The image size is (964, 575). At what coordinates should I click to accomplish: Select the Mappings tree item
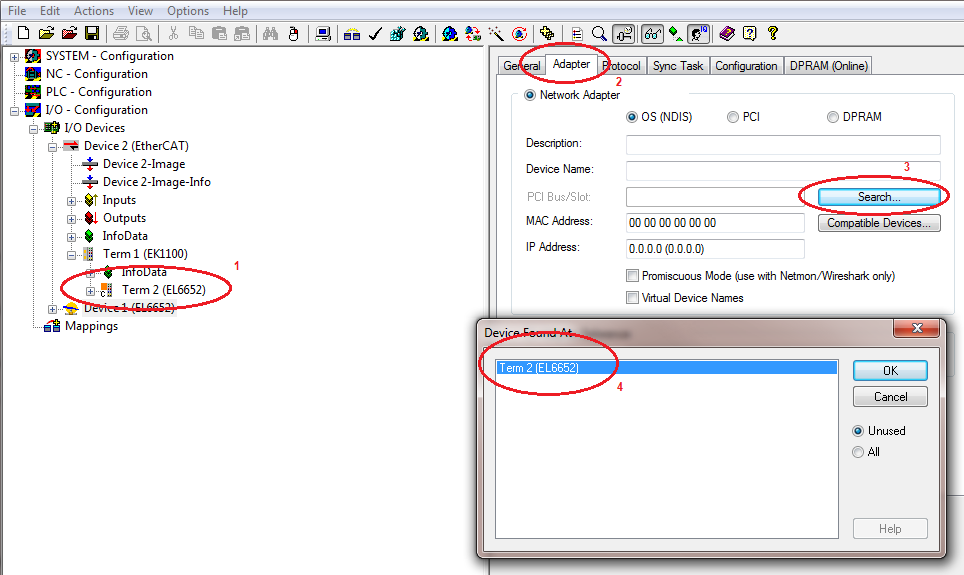point(91,326)
